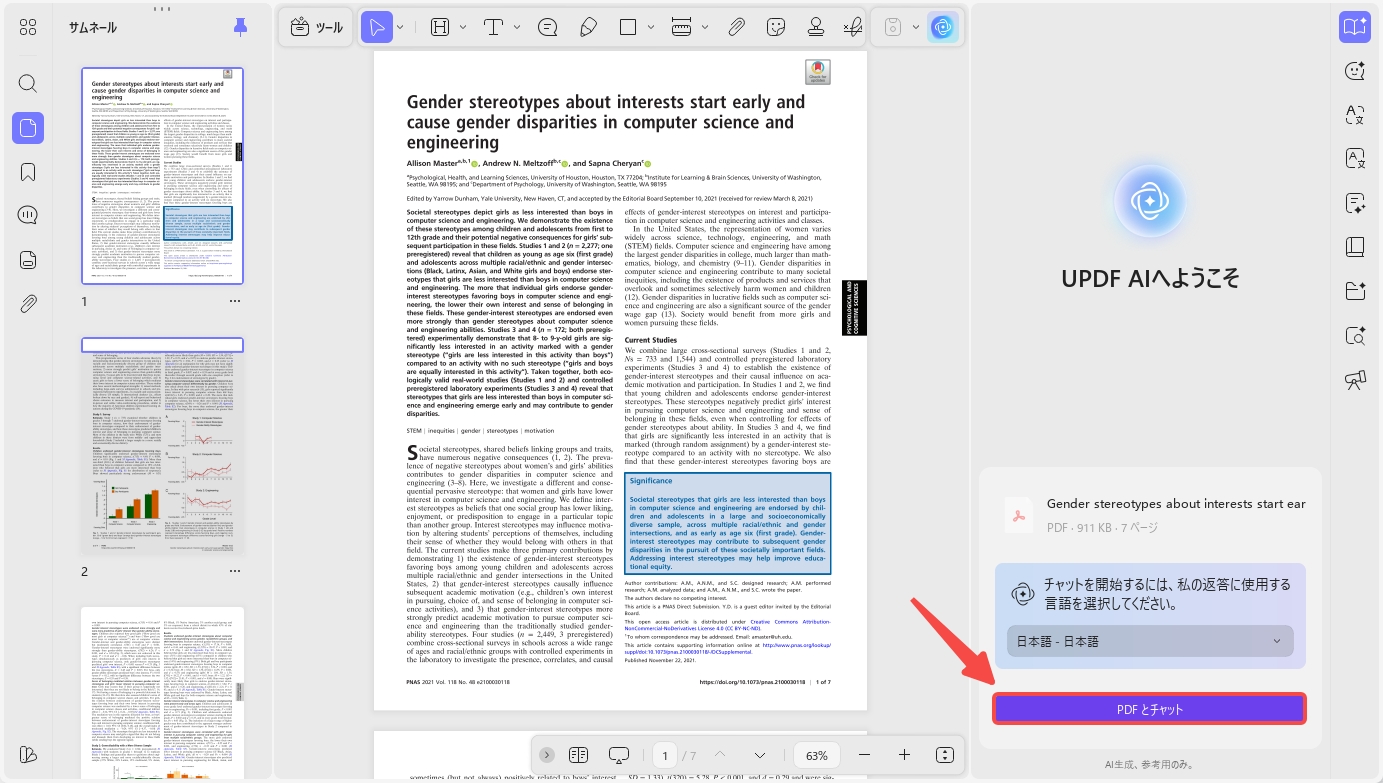1383x783 pixels.
Task: Expand the save options dropdown
Action: [x=916, y=27]
